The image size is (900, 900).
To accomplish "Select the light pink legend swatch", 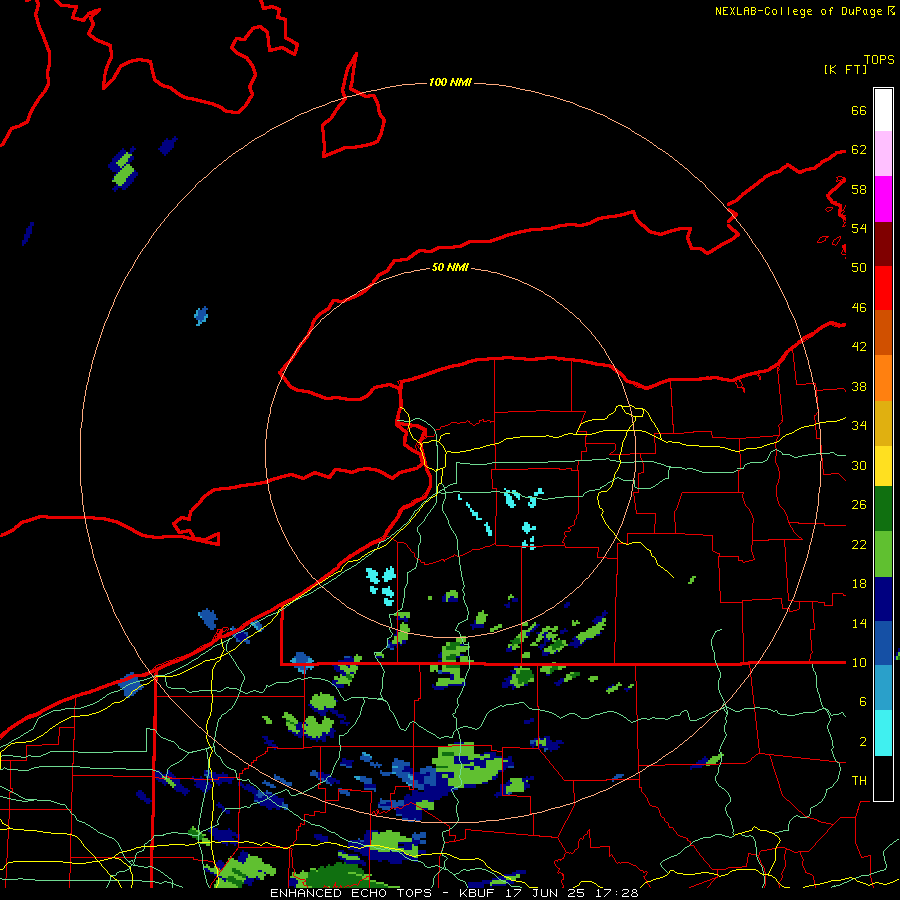I will [x=883, y=154].
